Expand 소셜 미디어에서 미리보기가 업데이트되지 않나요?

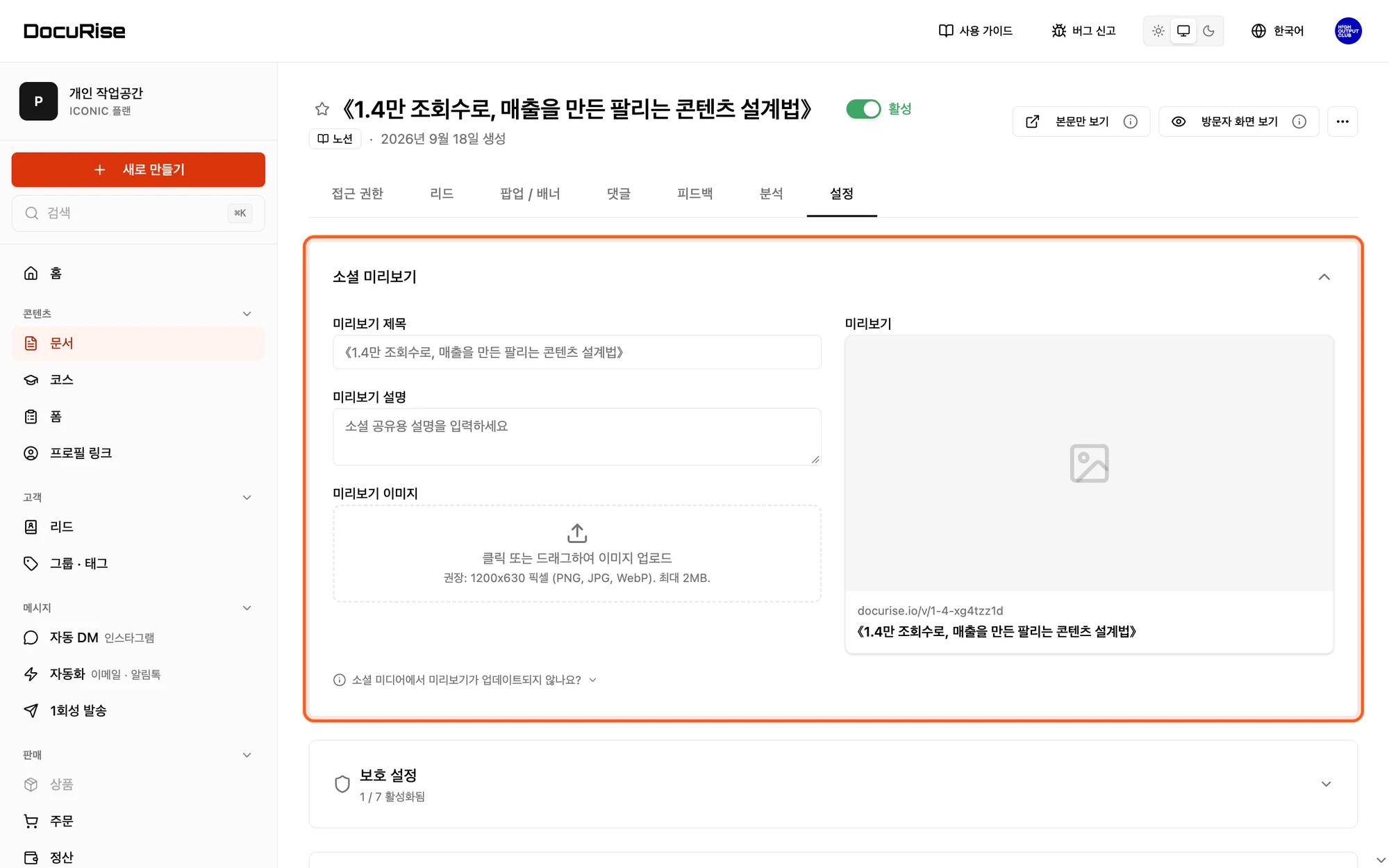465,680
